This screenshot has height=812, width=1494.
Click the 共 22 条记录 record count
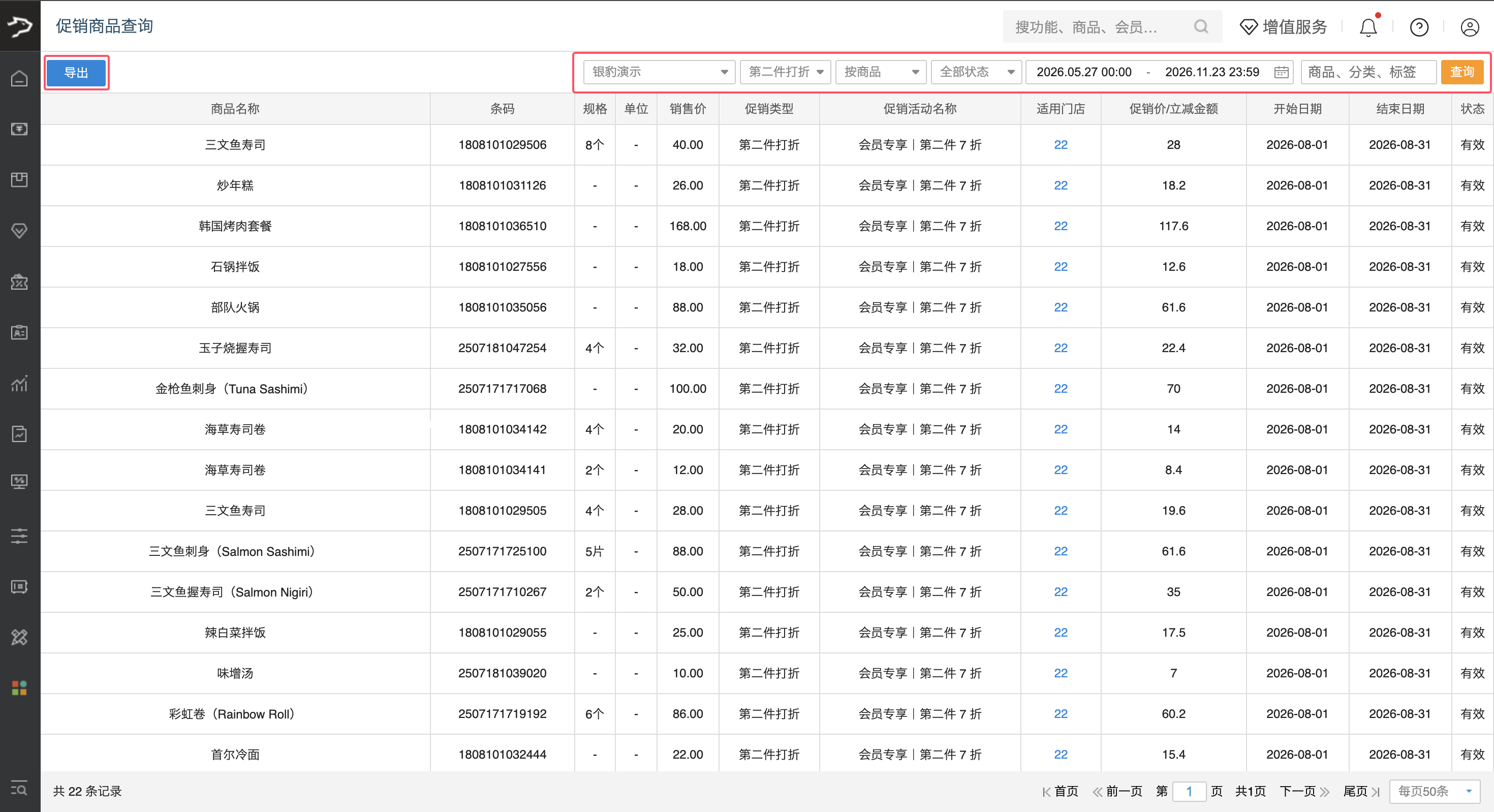(x=87, y=791)
